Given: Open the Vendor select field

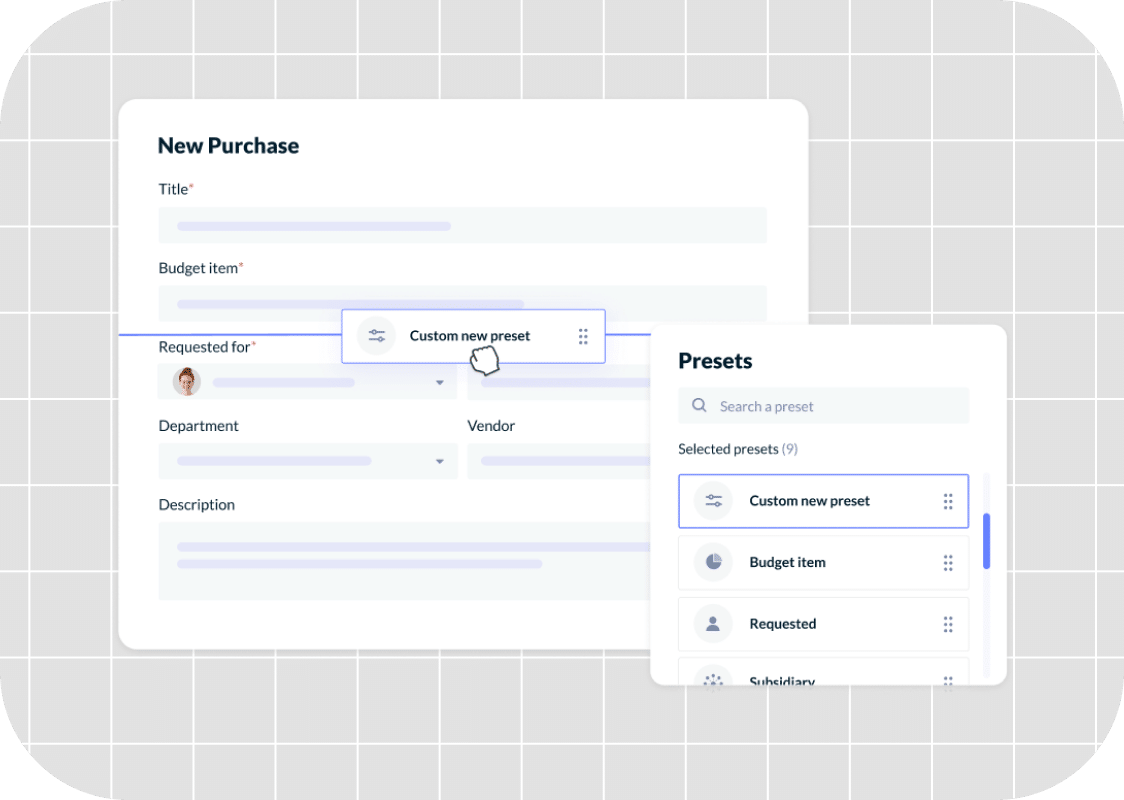Looking at the screenshot, I should click(560, 461).
